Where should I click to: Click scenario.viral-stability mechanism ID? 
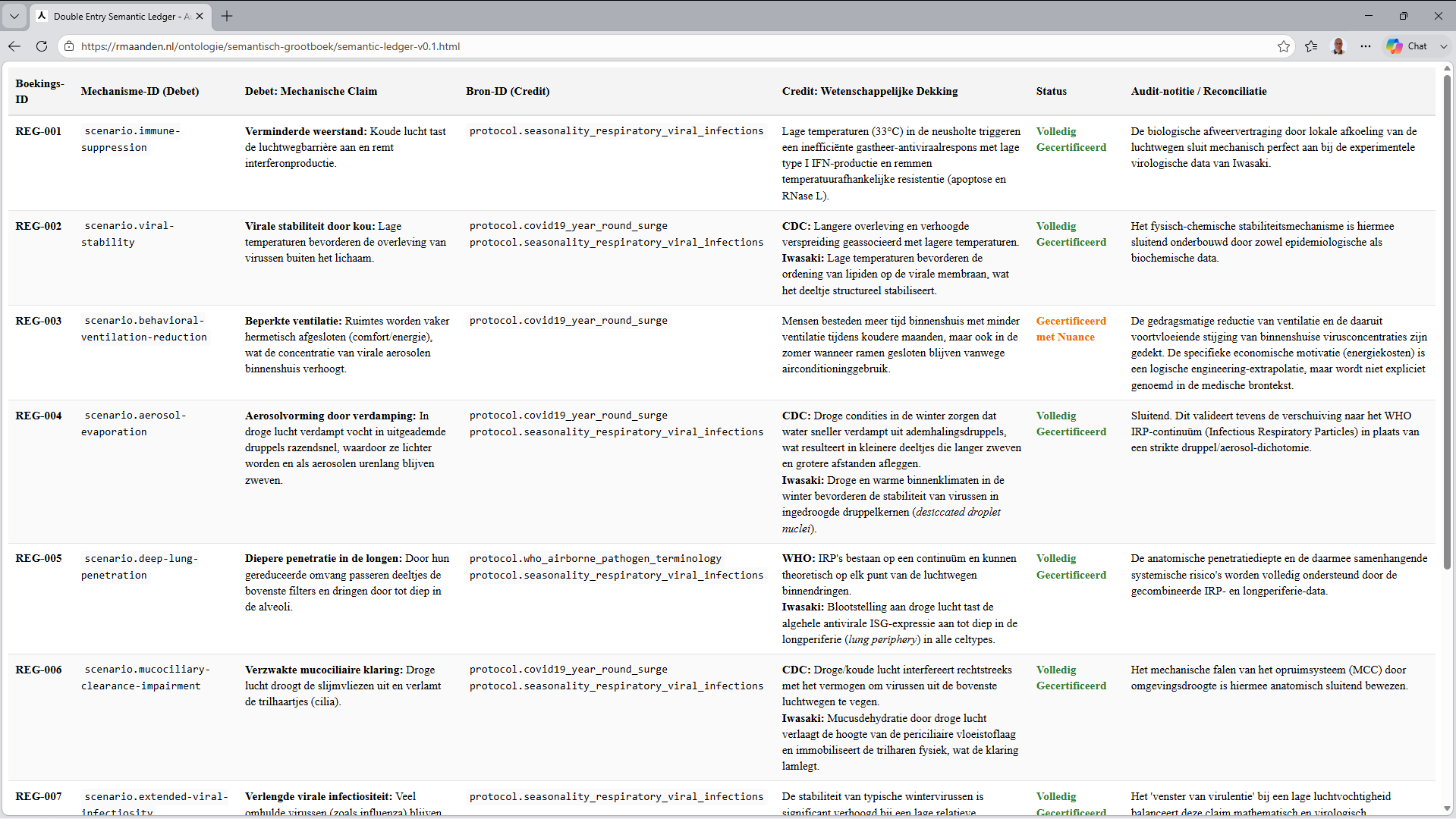click(128, 234)
